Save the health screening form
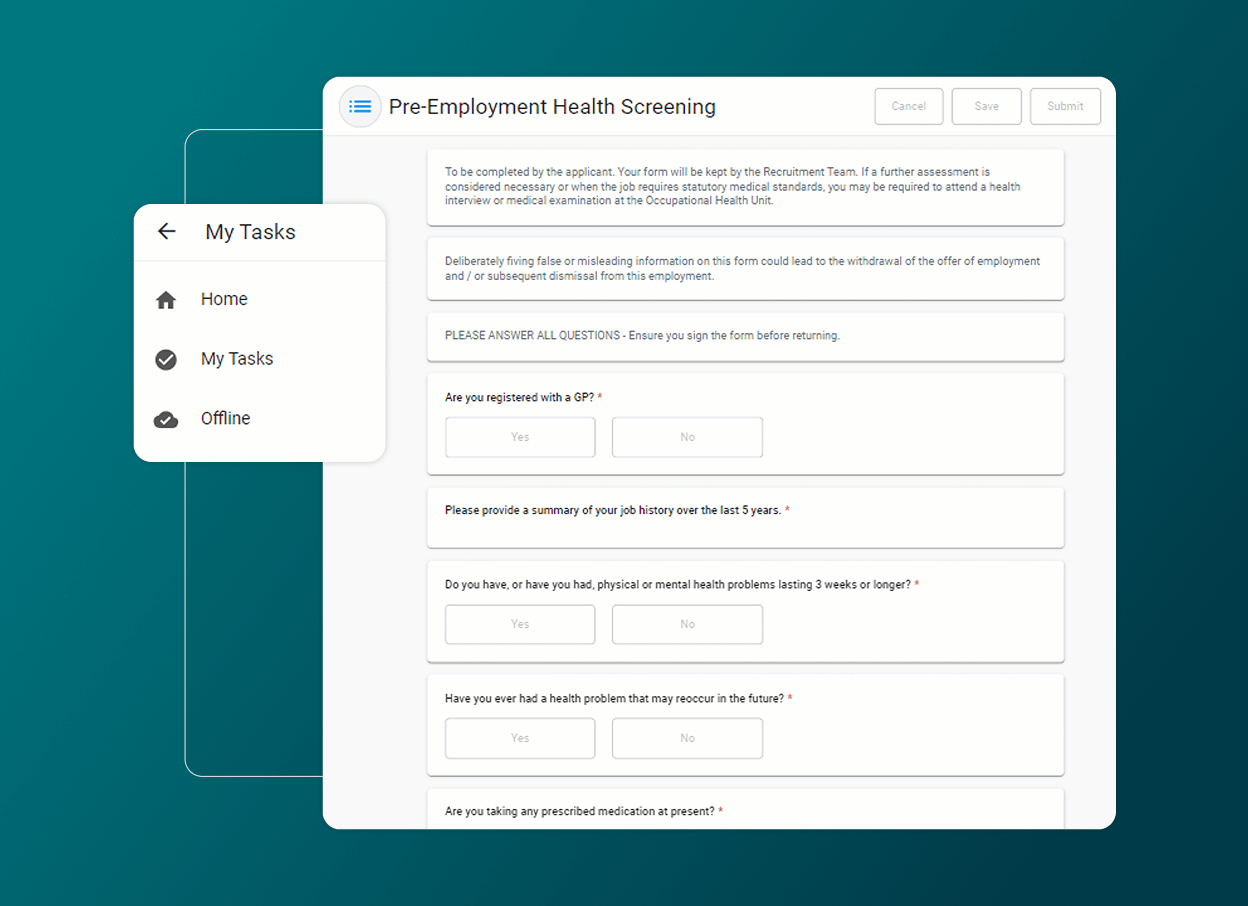This screenshot has height=906, width=1248. click(986, 106)
